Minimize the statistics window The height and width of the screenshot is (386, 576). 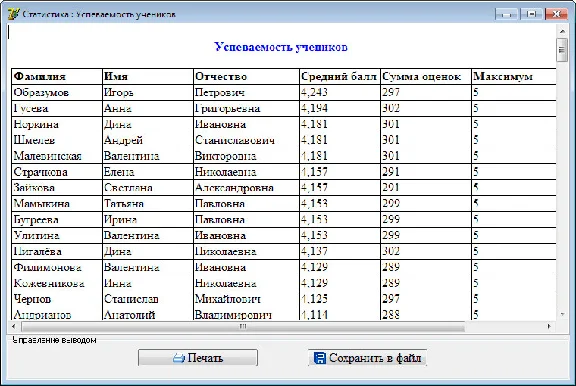coord(506,14)
